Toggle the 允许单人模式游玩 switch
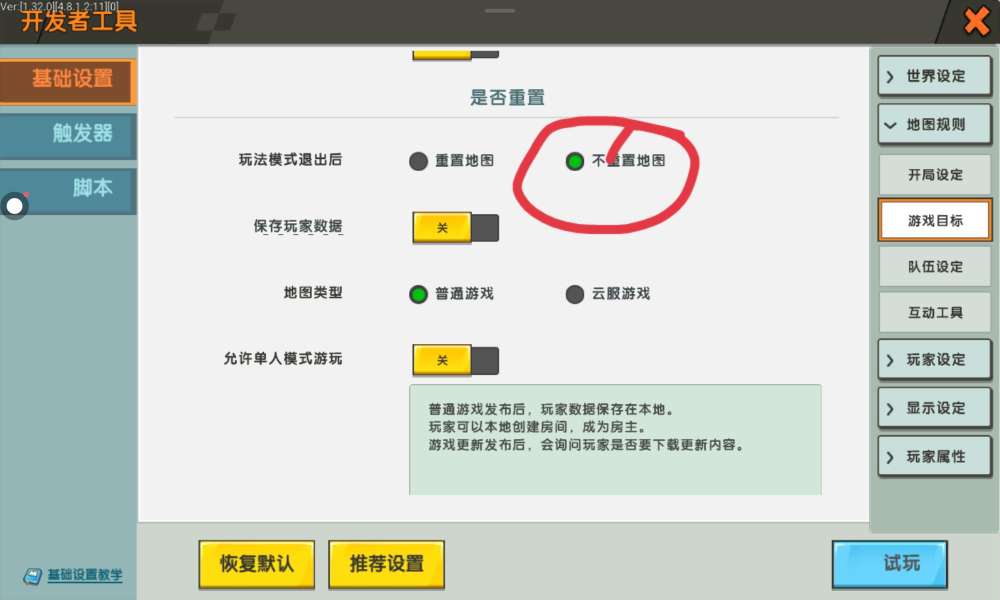The width and height of the screenshot is (1000, 600). [455, 360]
